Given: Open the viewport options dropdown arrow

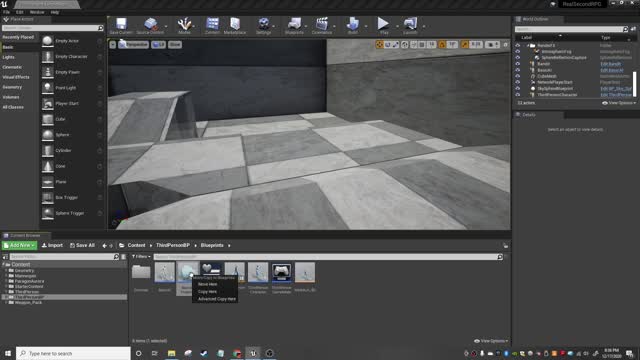Looking at the screenshot, I should pos(113,44).
